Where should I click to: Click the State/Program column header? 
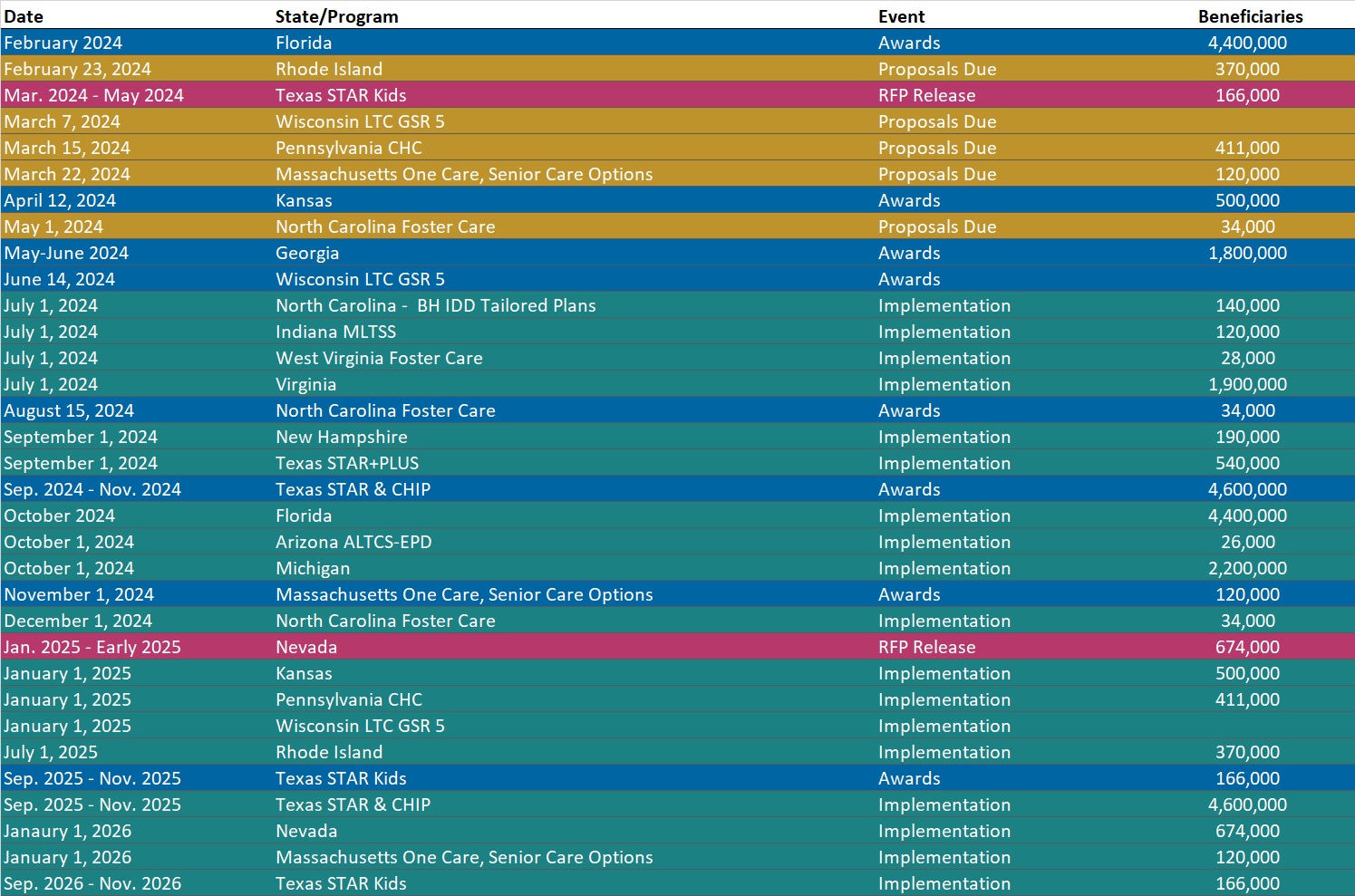tap(336, 16)
